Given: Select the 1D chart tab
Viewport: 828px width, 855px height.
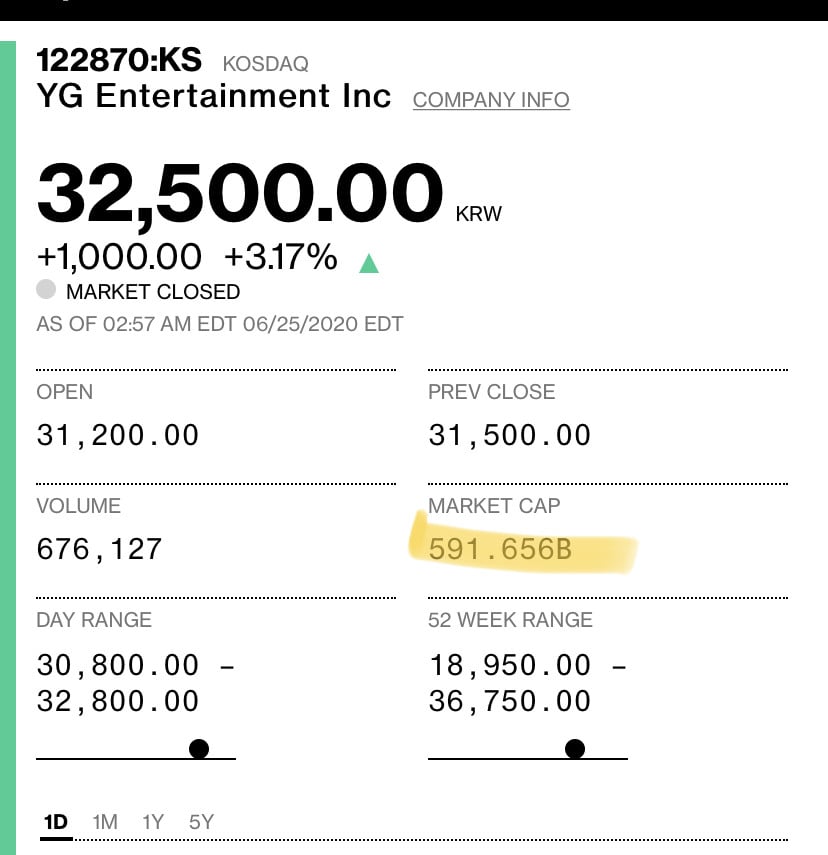Looking at the screenshot, I should click(x=56, y=822).
